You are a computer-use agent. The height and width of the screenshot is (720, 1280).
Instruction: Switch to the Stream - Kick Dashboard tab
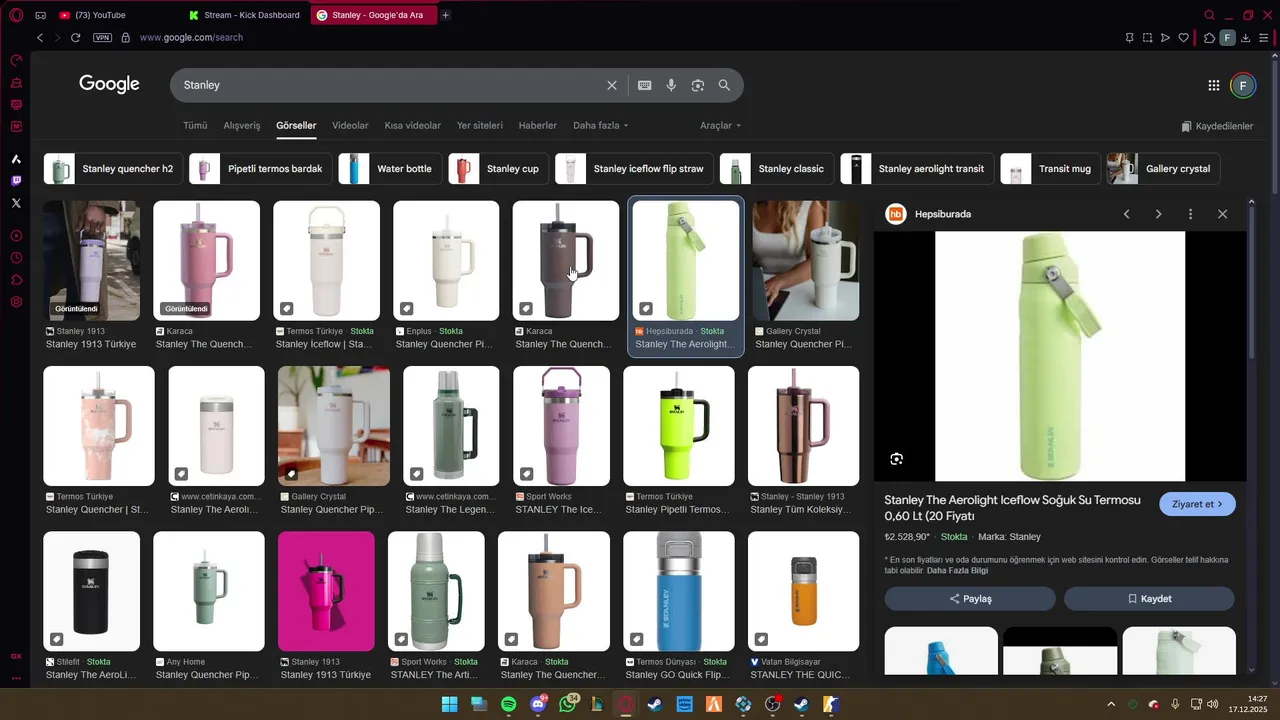tap(245, 15)
